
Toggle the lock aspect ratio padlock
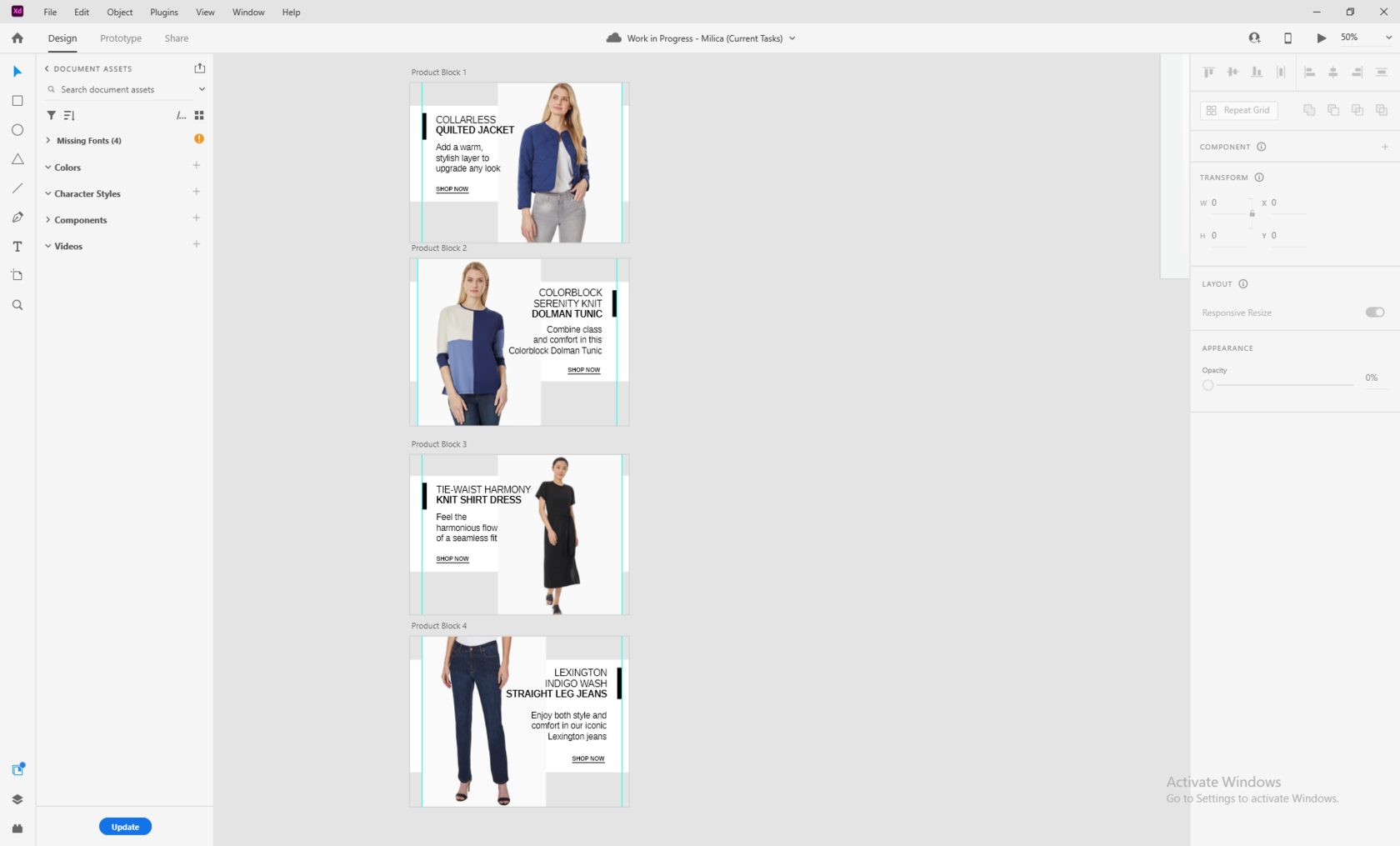tap(1251, 213)
